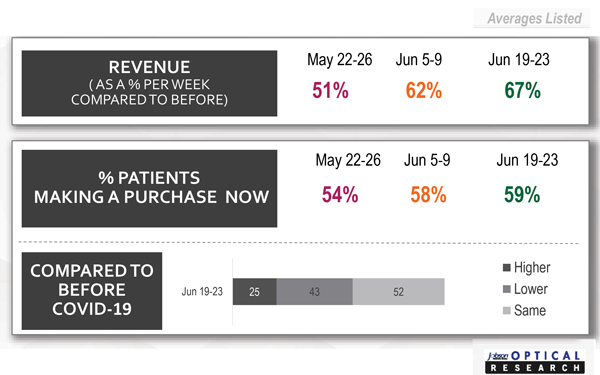
Task: Select the orange 58% purchase value
Action: click(x=428, y=194)
